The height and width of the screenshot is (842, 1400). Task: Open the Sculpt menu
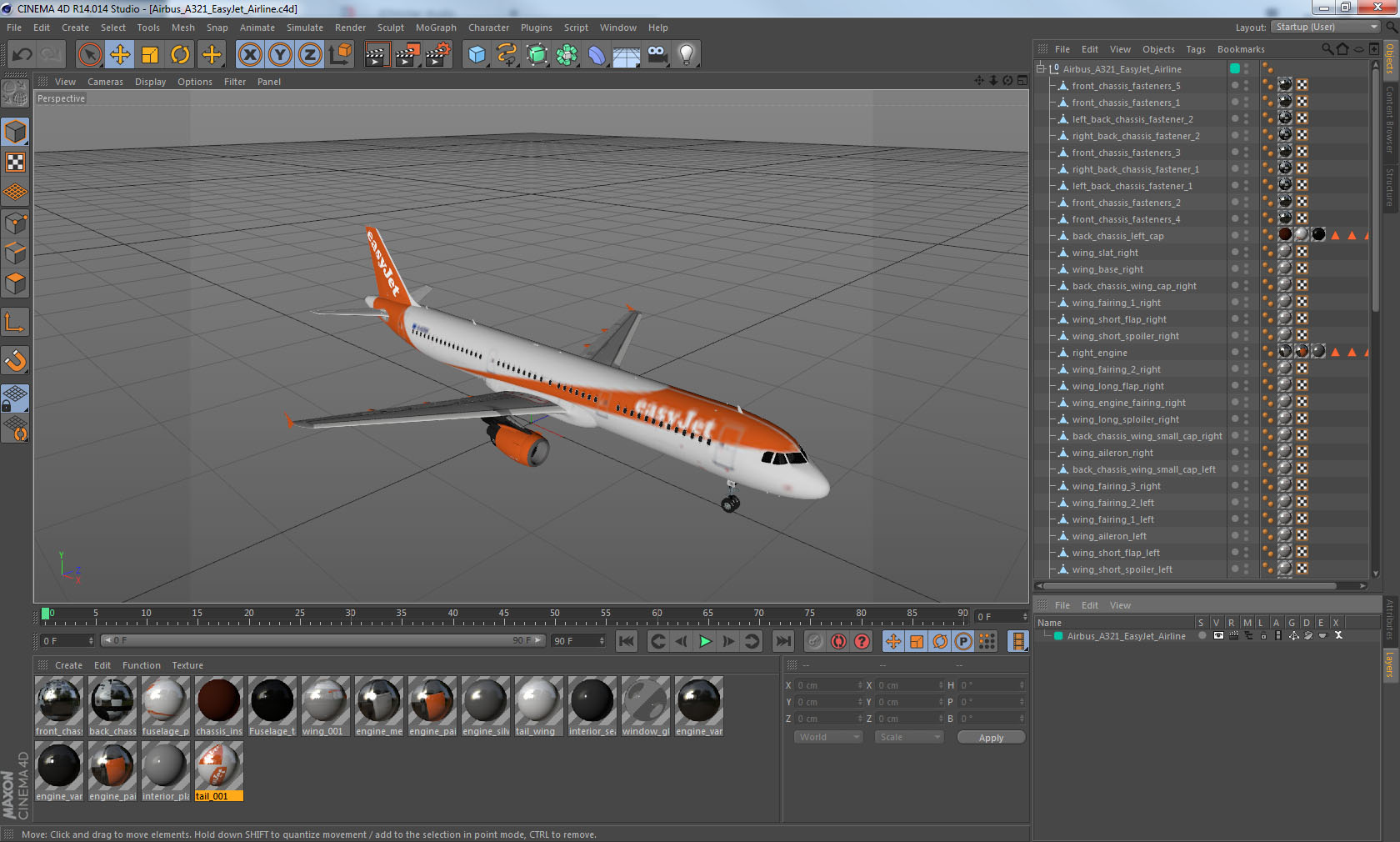(390, 28)
